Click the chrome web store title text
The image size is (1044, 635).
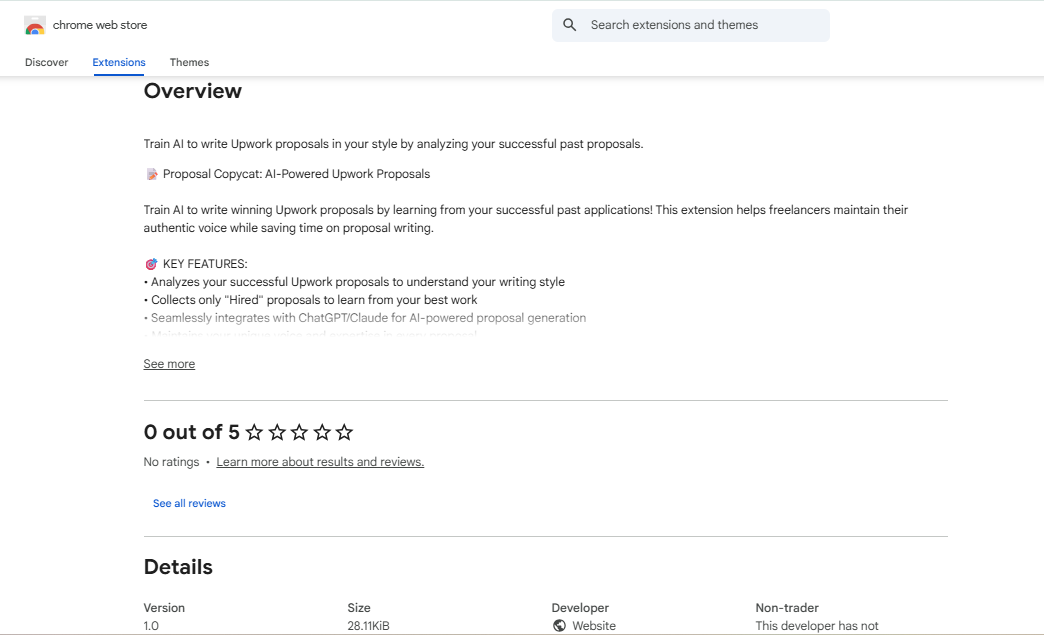pyautogui.click(x=100, y=25)
